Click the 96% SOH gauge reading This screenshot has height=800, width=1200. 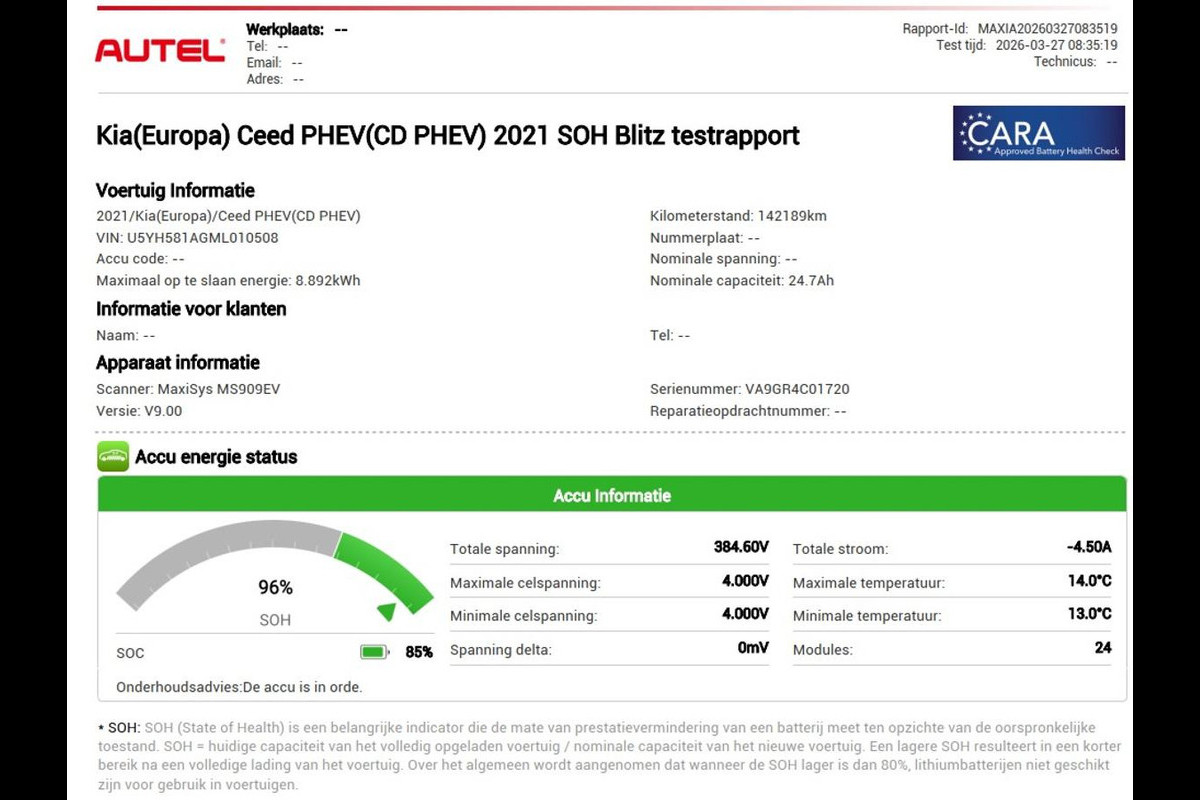[x=275, y=588]
